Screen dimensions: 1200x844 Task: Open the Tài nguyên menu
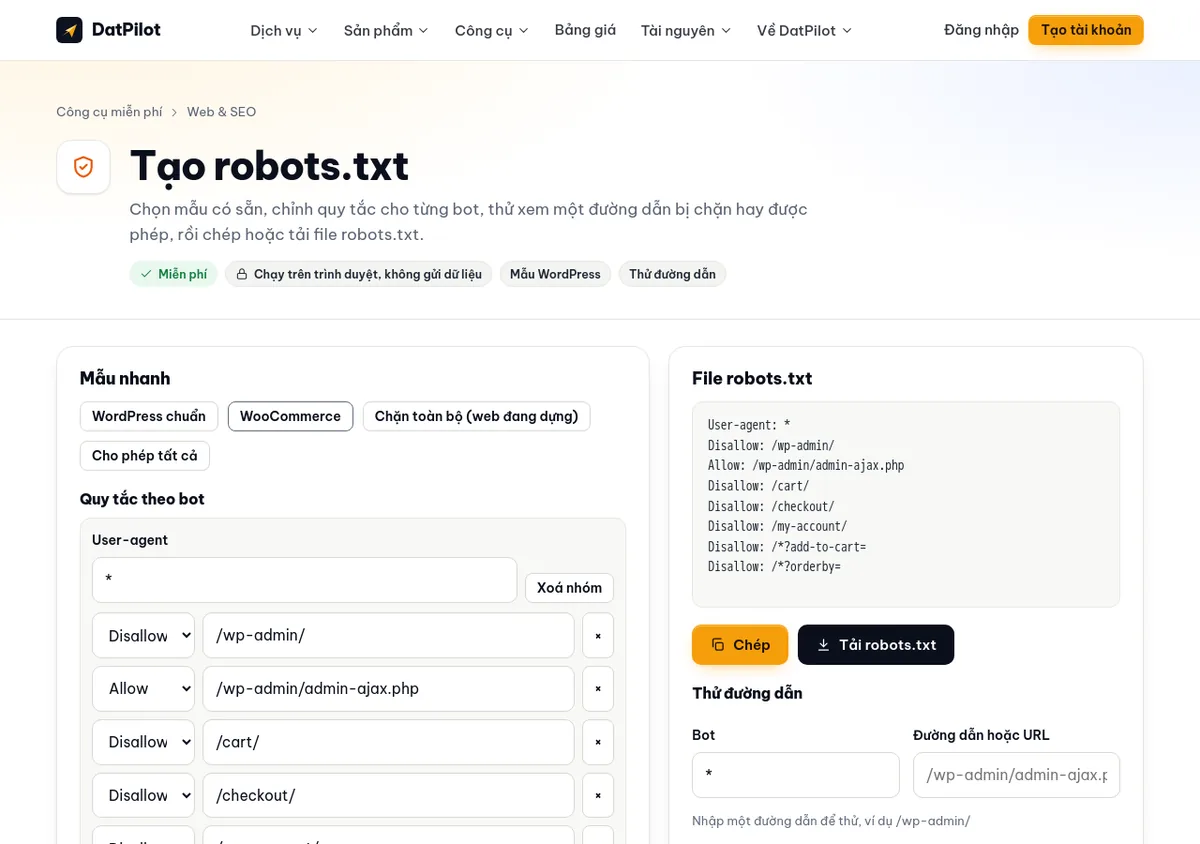coord(686,31)
